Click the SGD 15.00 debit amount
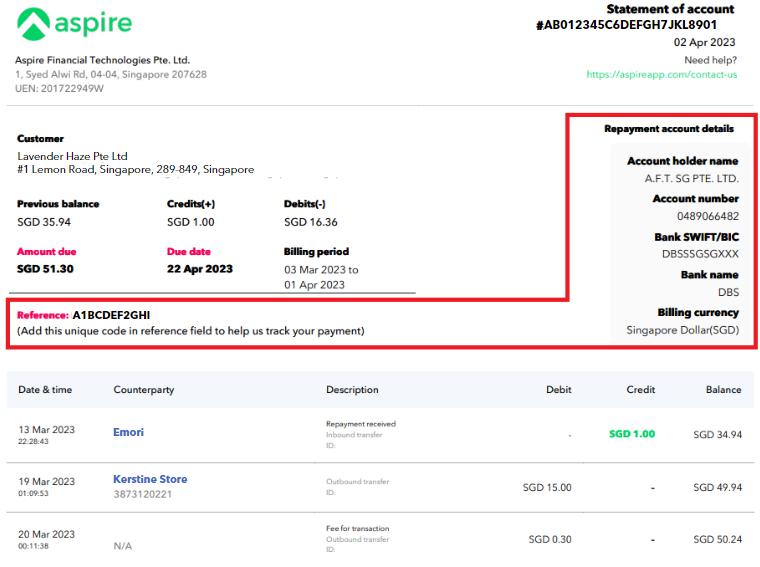Viewport: 760px width, 567px height. 547,488
